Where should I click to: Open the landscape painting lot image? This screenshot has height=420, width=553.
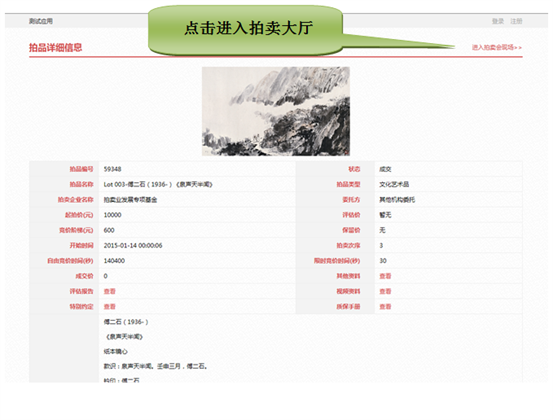click(276, 111)
